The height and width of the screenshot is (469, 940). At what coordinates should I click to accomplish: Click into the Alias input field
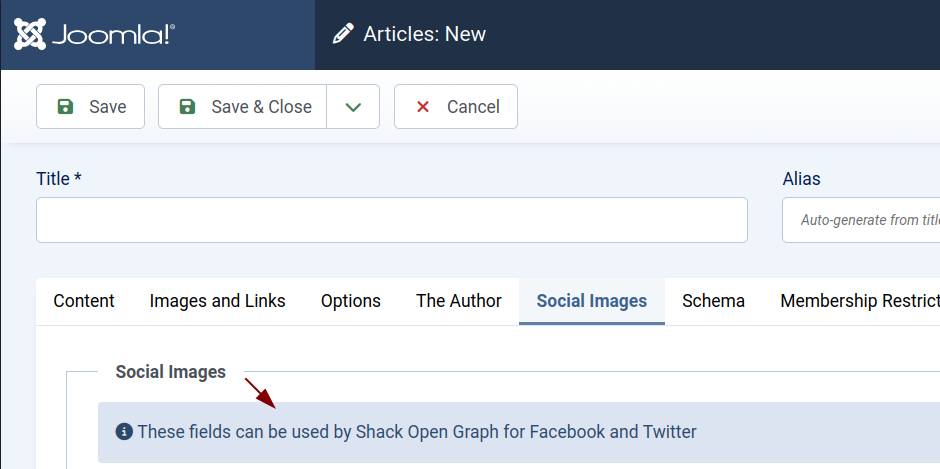860,220
